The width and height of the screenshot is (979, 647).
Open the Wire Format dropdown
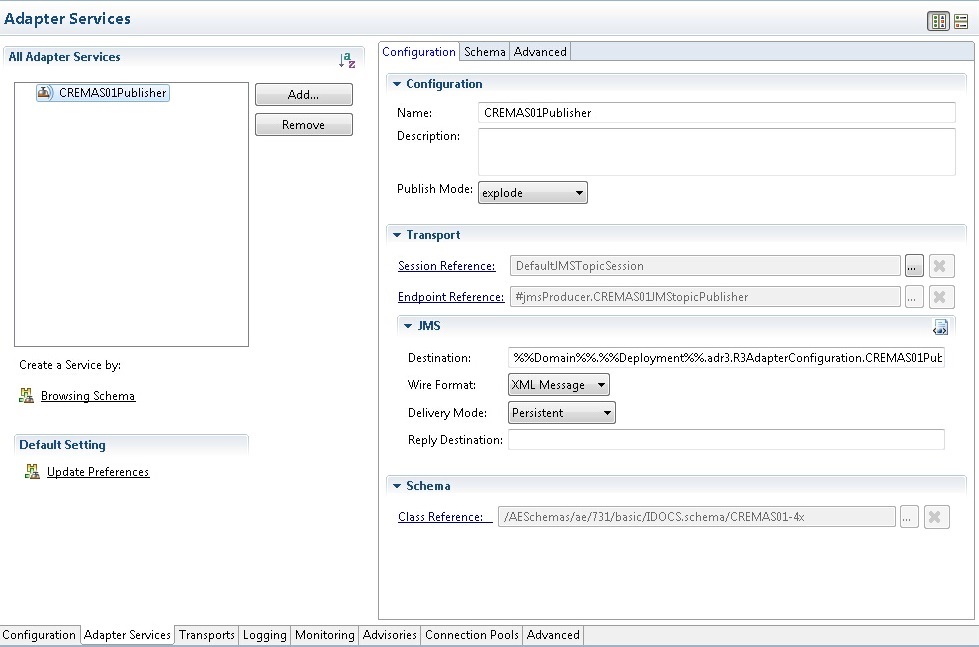point(558,385)
